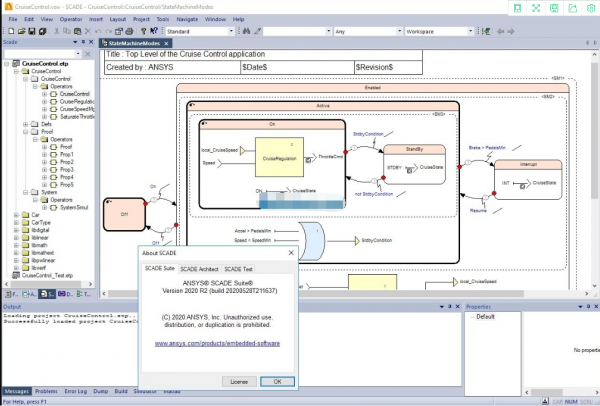
Task: Expand the libdigital folder
Action: click(x=16, y=230)
